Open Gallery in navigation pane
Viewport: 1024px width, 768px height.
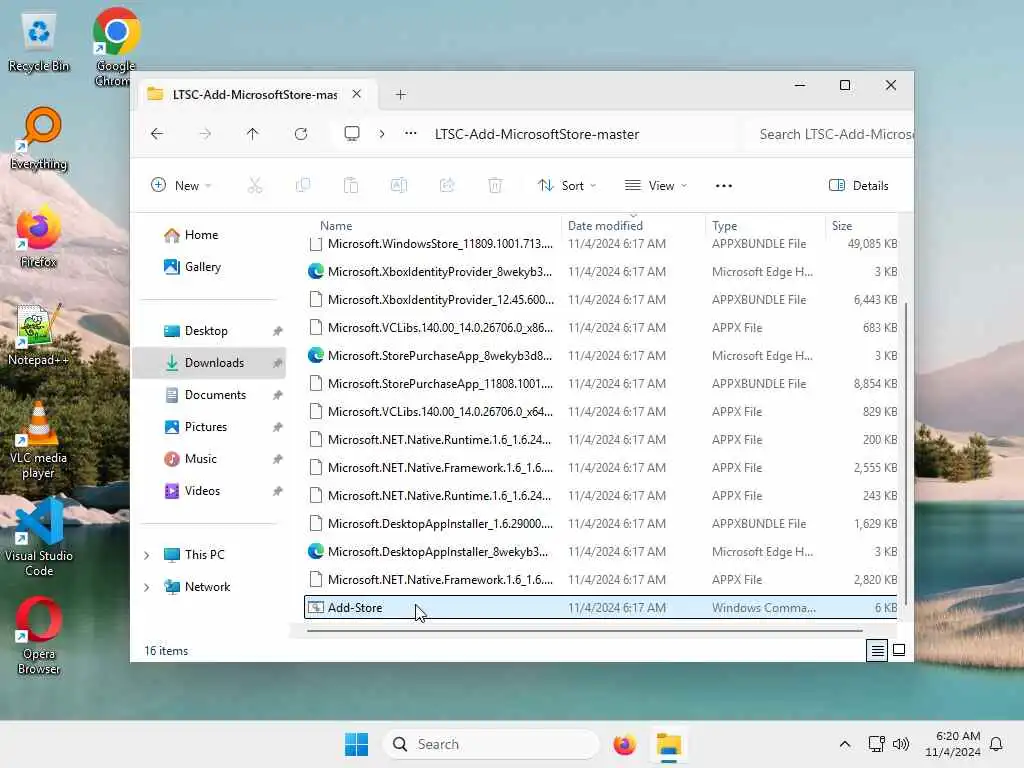click(x=202, y=266)
